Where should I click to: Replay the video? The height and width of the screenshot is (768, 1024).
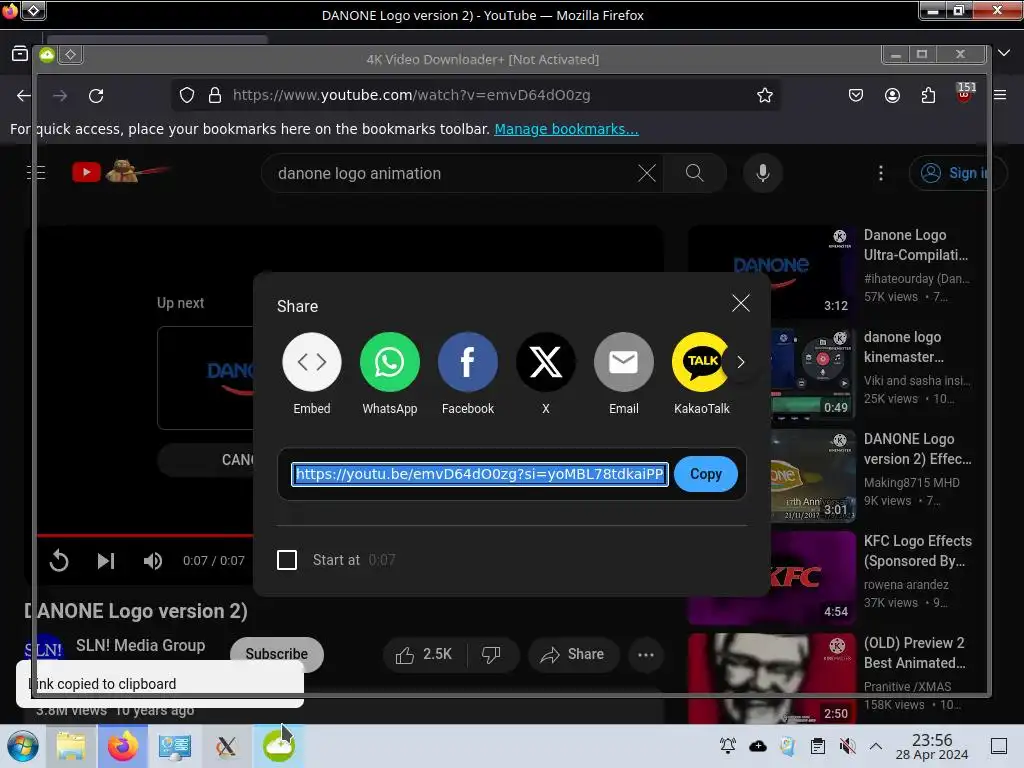[59, 560]
